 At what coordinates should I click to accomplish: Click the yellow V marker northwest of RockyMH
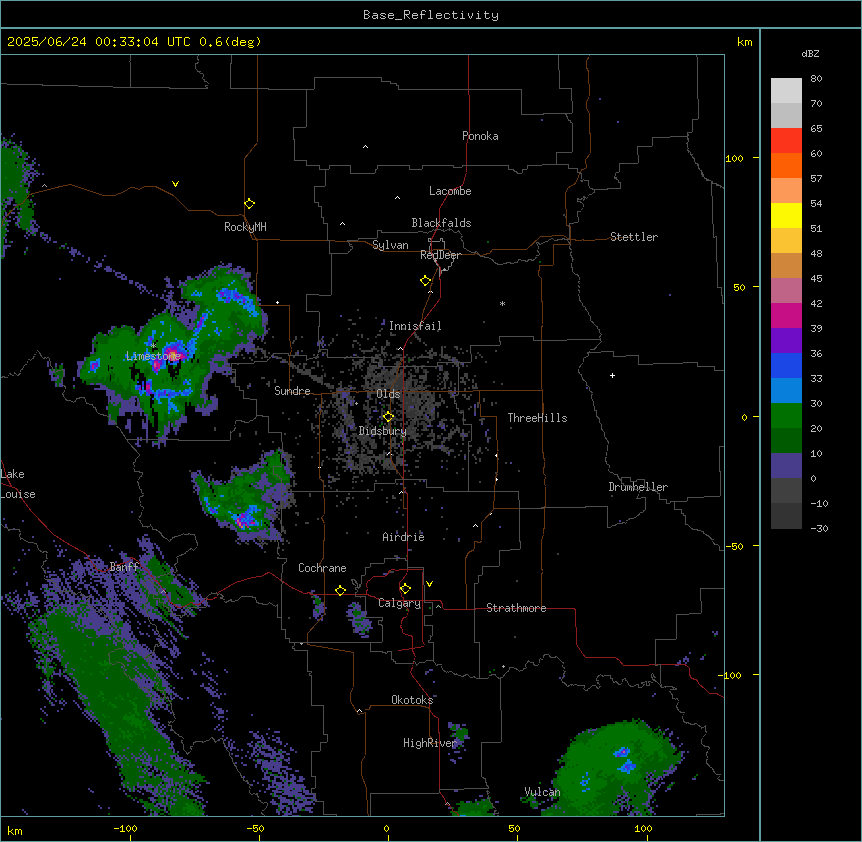[x=175, y=184]
